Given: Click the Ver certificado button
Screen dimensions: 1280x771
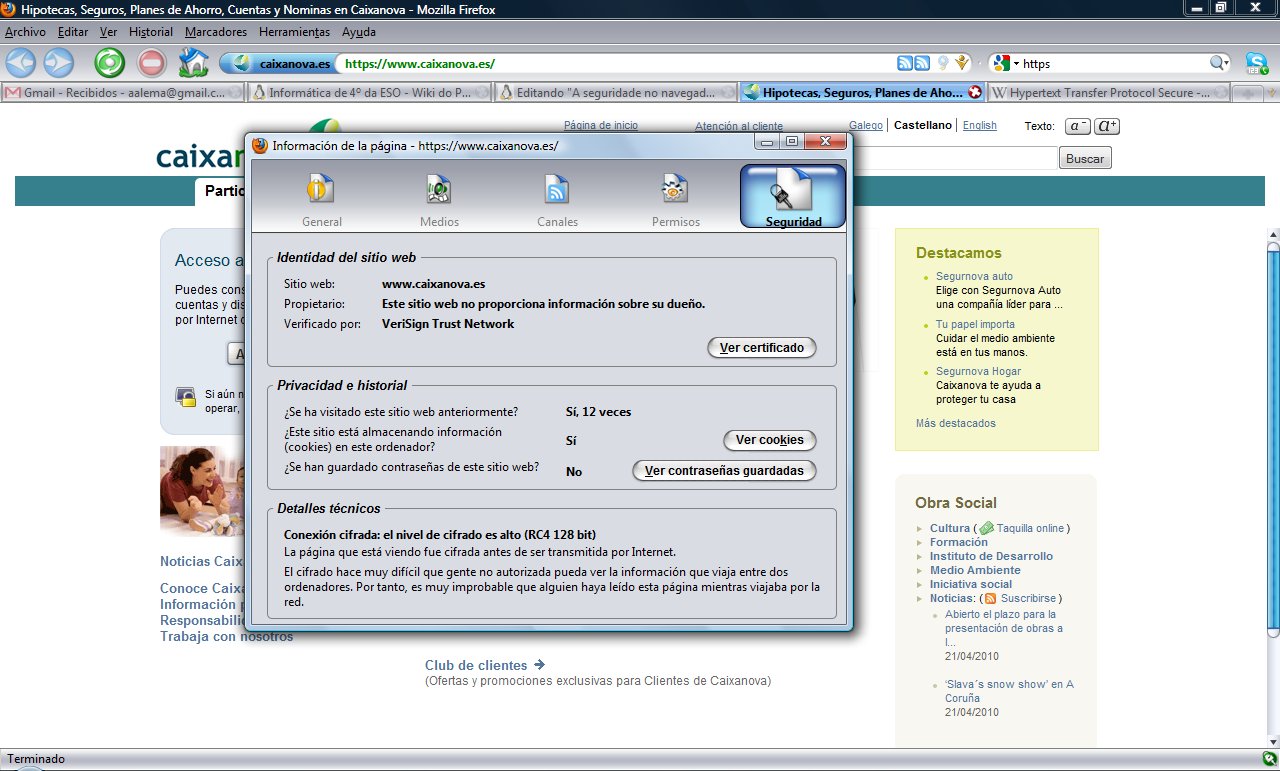Looking at the screenshot, I should click(761, 348).
